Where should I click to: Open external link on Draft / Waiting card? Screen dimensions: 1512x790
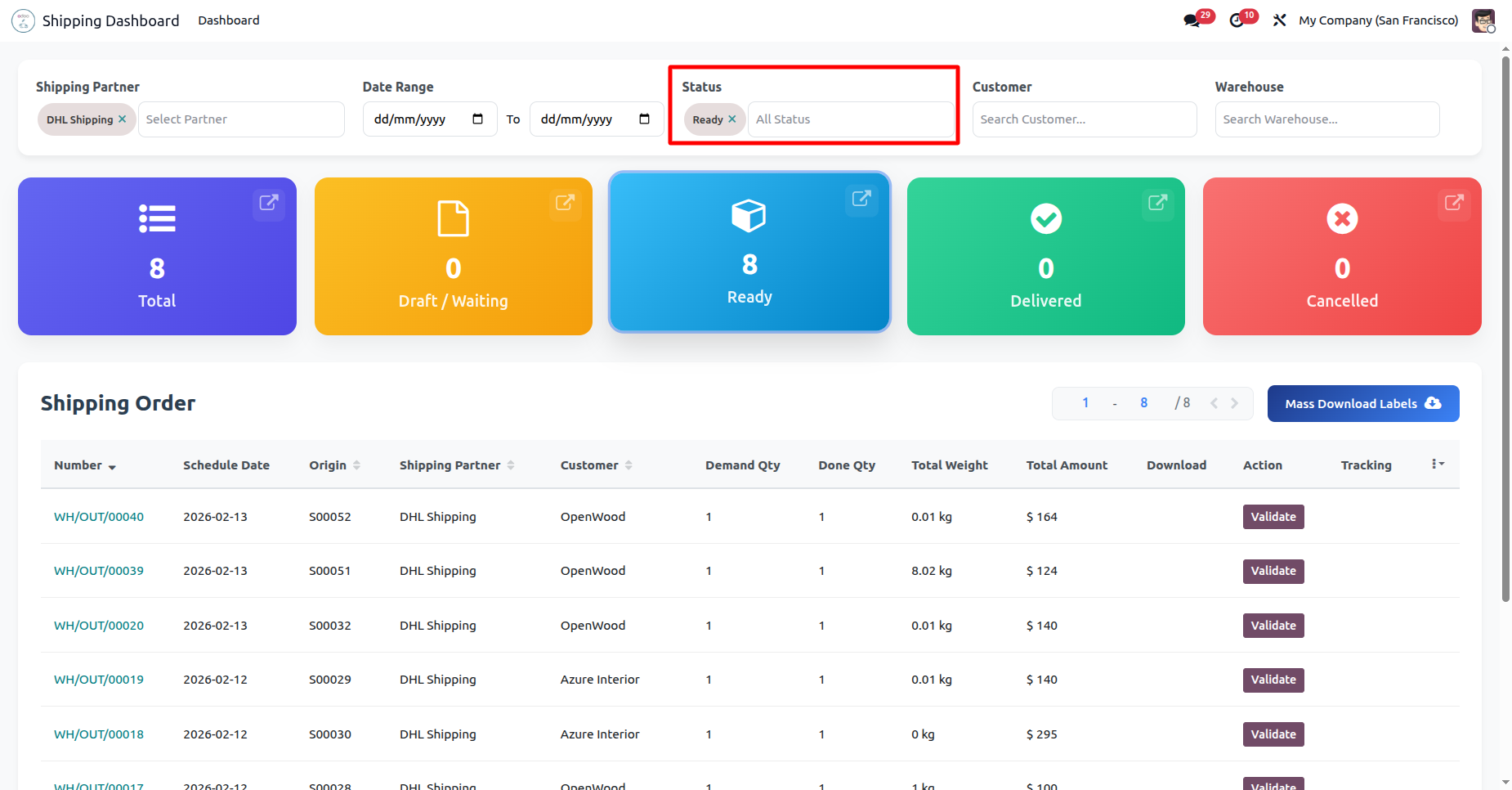[565, 203]
